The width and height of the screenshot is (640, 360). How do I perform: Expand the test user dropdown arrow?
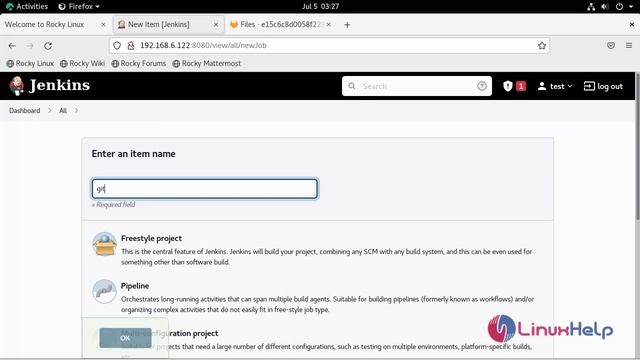[x=570, y=86]
